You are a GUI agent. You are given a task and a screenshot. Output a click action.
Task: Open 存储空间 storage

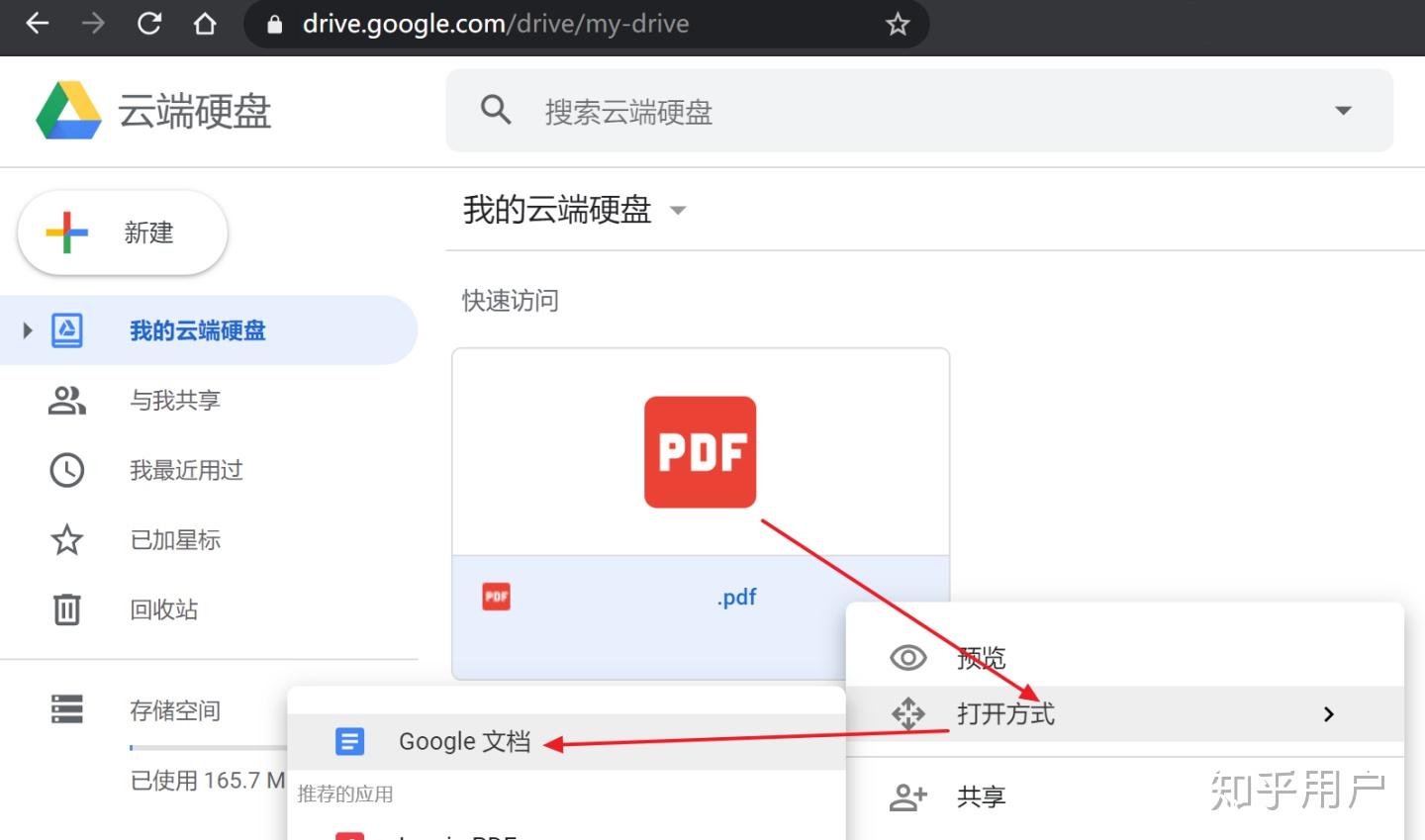coord(175,710)
